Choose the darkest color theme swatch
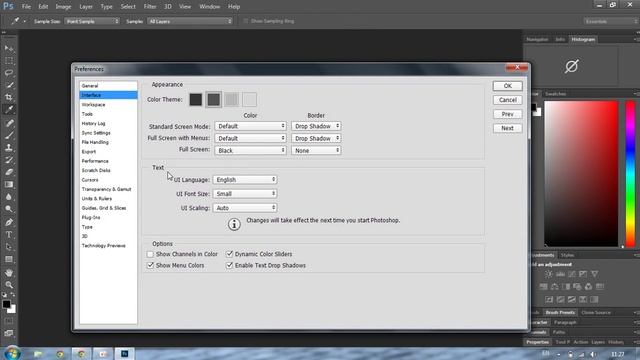The height and width of the screenshot is (360, 640). tap(196, 99)
